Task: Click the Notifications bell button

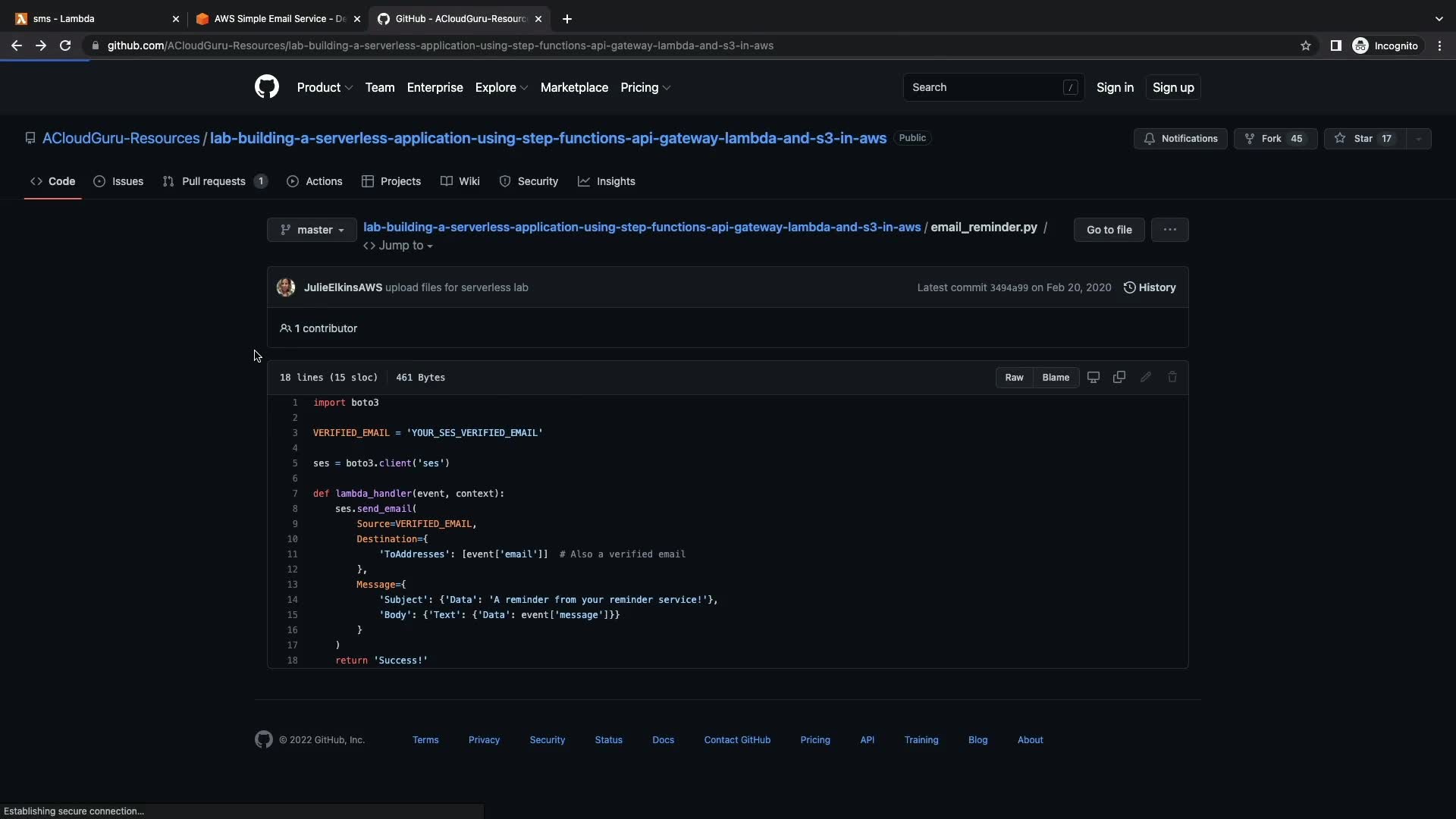Action: coord(1180,139)
